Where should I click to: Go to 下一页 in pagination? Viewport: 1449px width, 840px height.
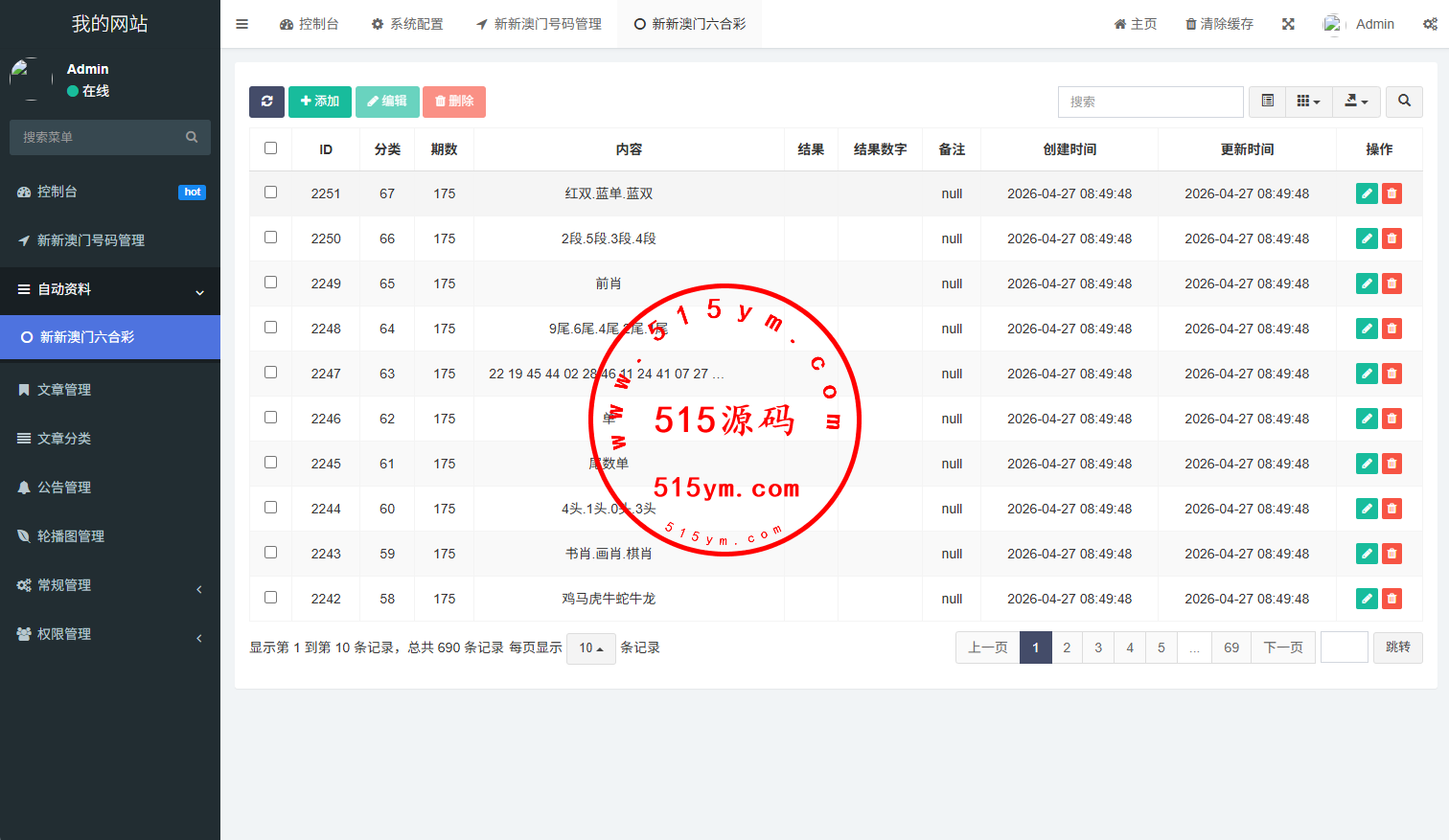pyautogui.click(x=1282, y=647)
